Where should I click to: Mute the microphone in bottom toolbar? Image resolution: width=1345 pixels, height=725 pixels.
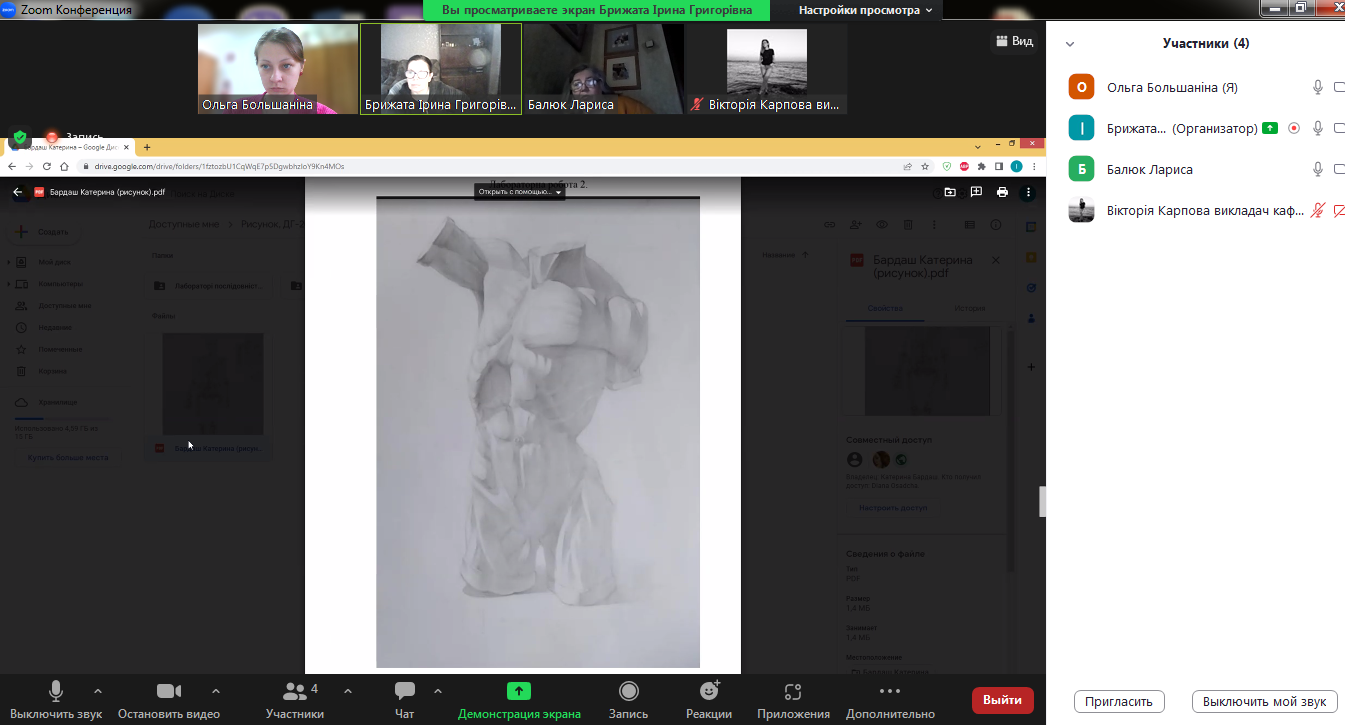click(x=56, y=691)
